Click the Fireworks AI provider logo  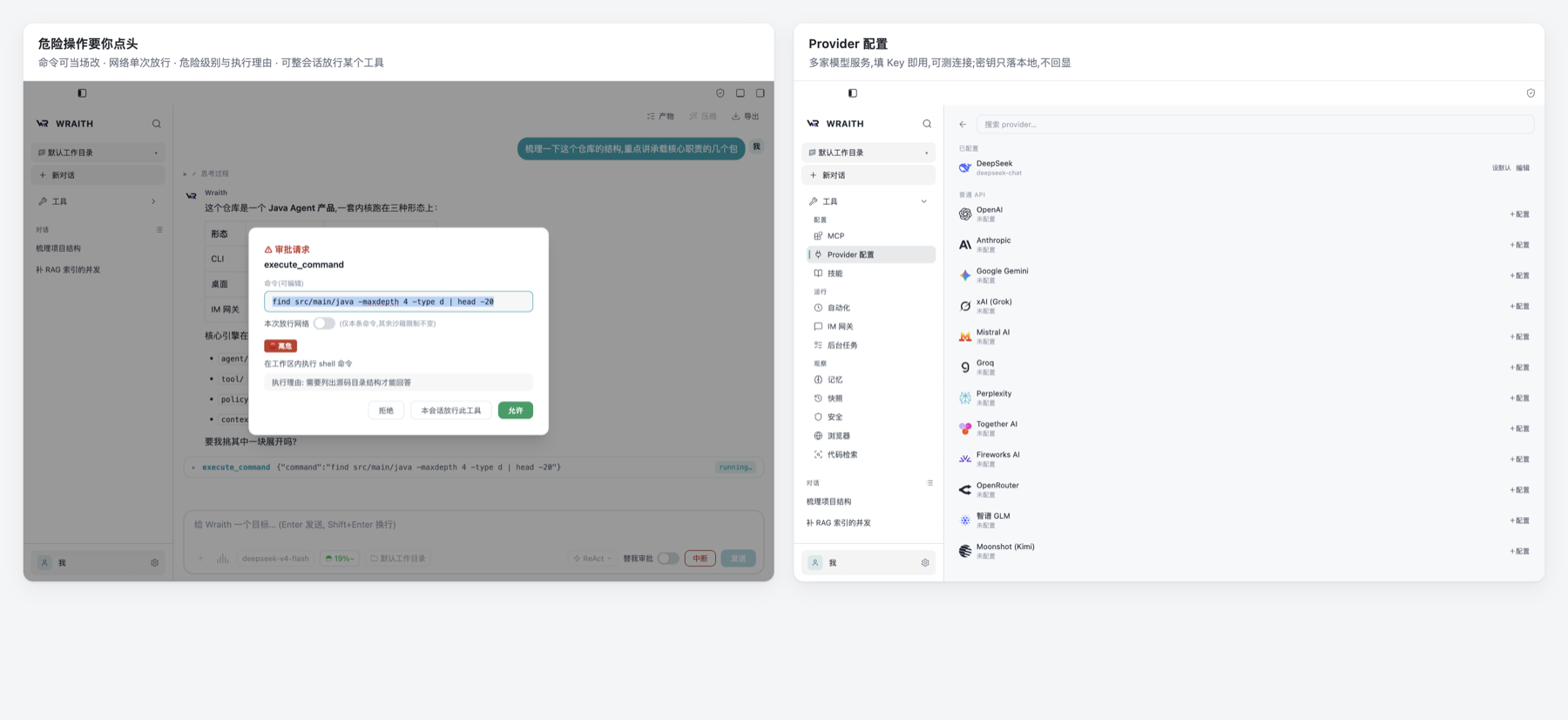[x=965, y=459]
